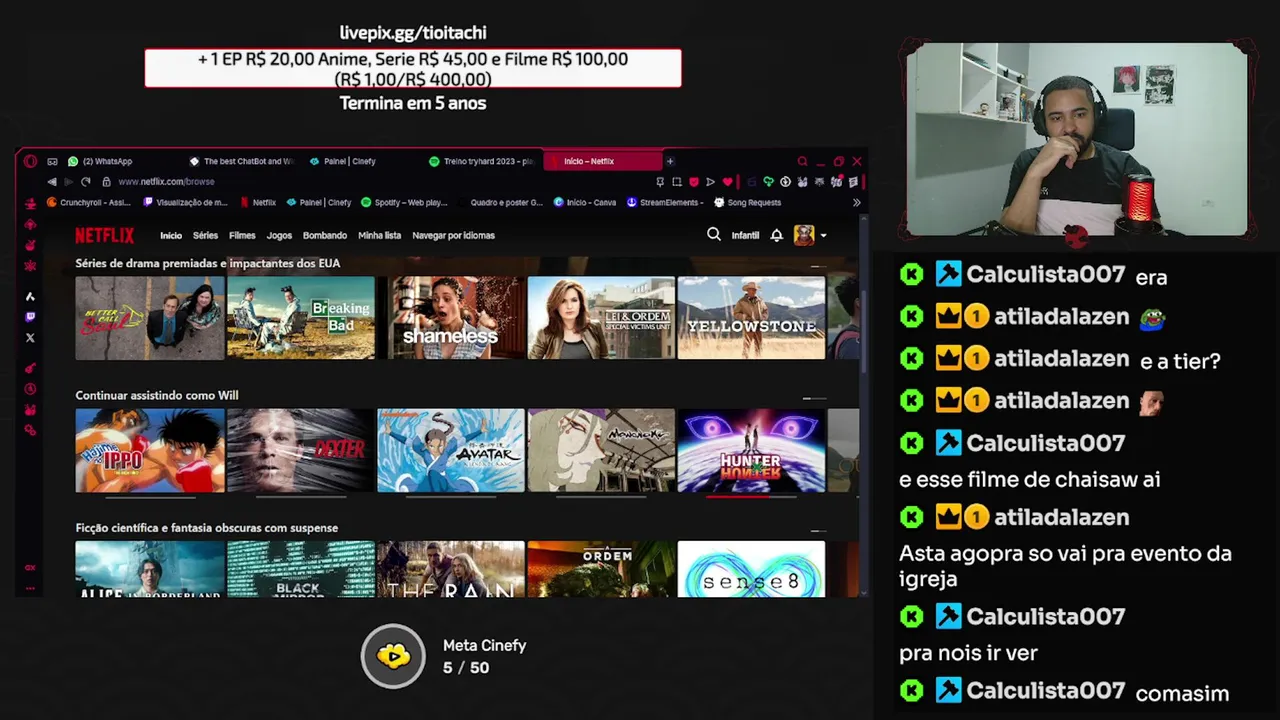The height and width of the screenshot is (720, 1280).
Task: Click the Infantil link
Action: 745,235
